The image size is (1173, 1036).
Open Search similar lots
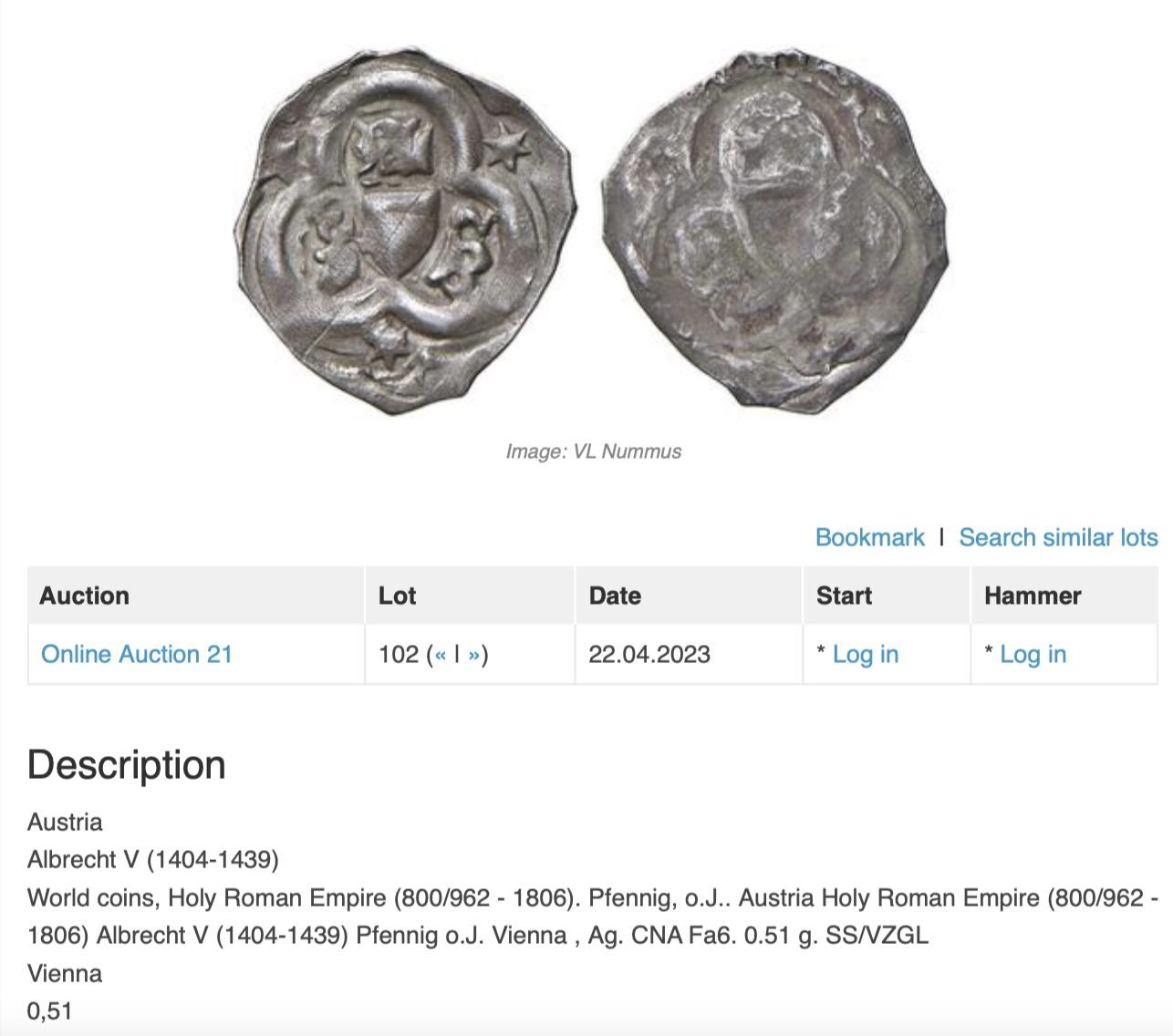(1058, 537)
